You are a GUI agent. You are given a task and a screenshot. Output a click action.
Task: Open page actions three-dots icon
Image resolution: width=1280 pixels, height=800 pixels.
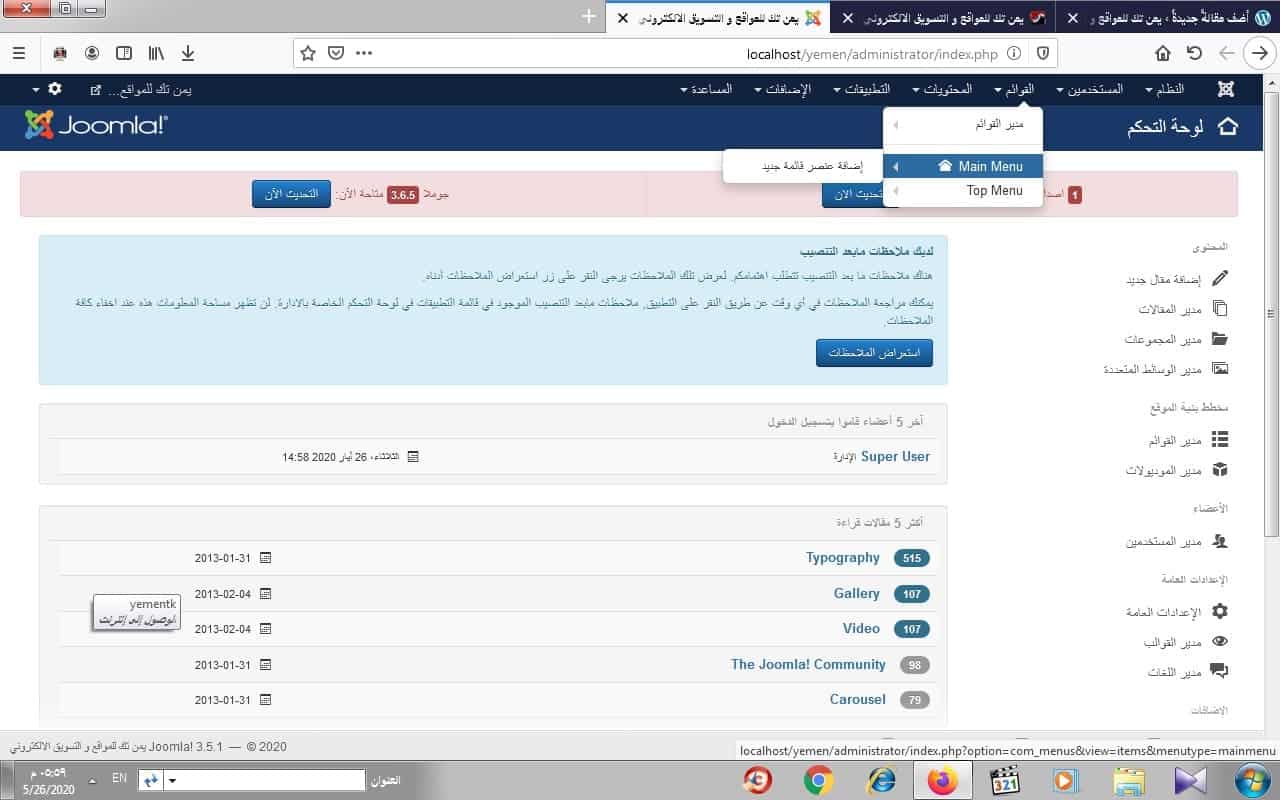pos(364,53)
